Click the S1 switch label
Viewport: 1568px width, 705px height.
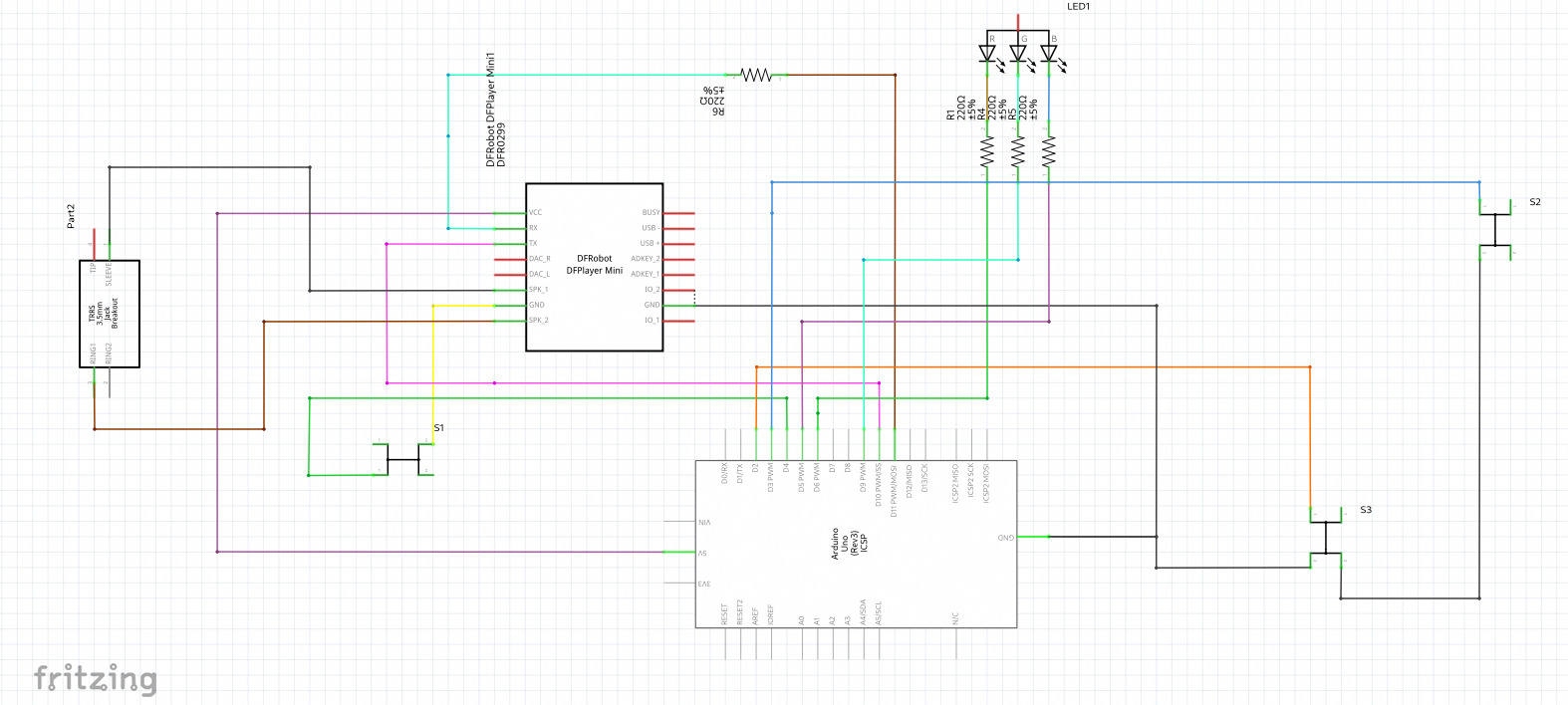(x=439, y=428)
